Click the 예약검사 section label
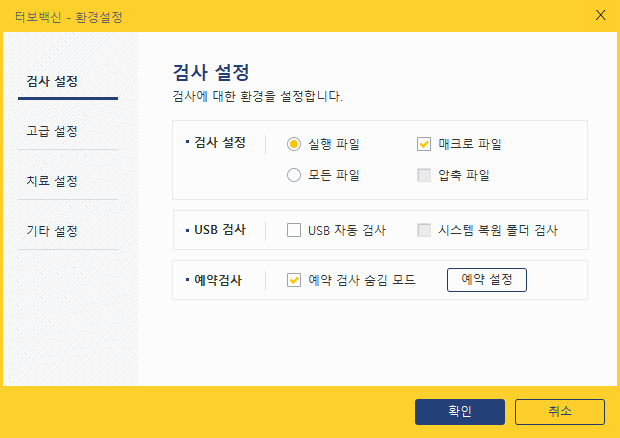This screenshot has width=620, height=438. pos(217,279)
